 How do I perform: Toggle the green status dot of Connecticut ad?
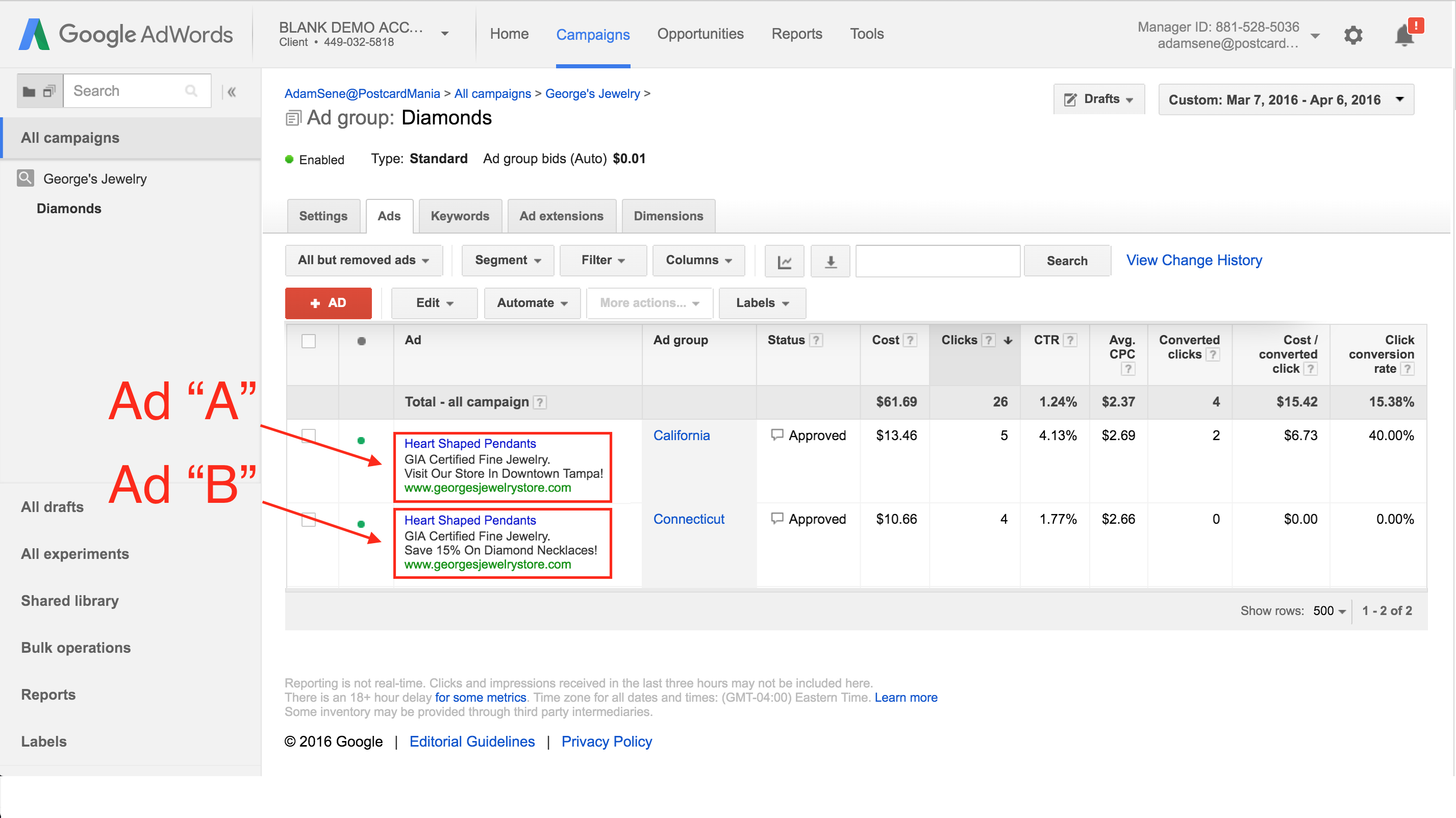tap(361, 524)
